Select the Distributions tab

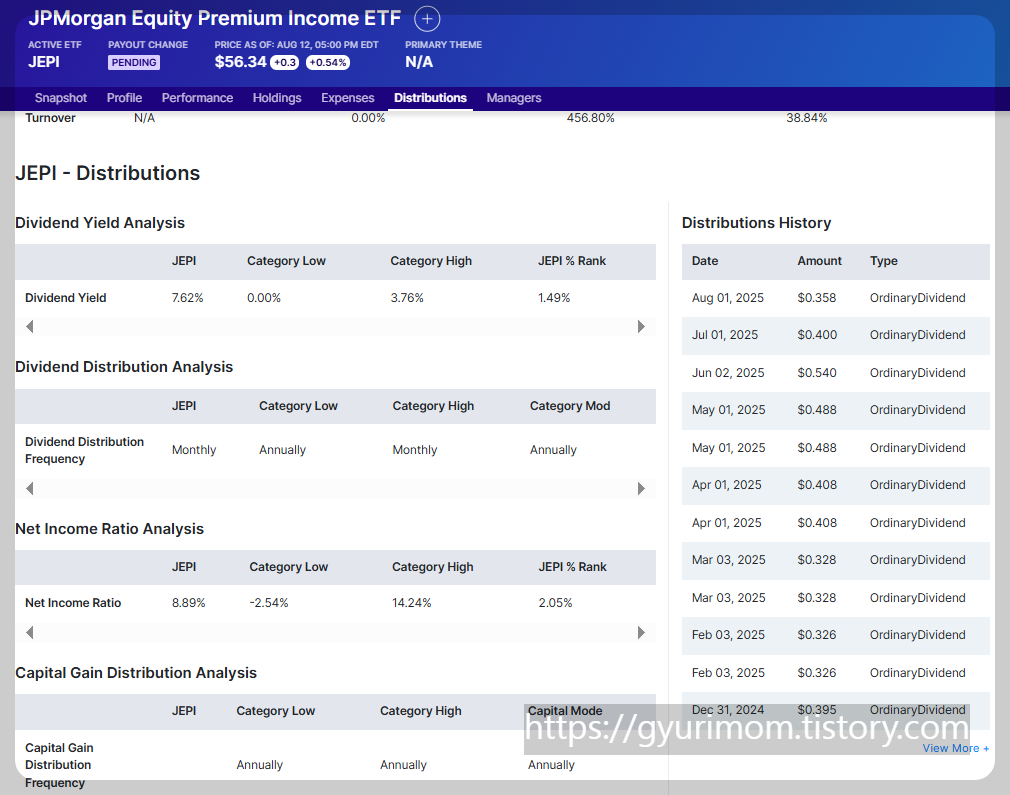tap(430, 98)
